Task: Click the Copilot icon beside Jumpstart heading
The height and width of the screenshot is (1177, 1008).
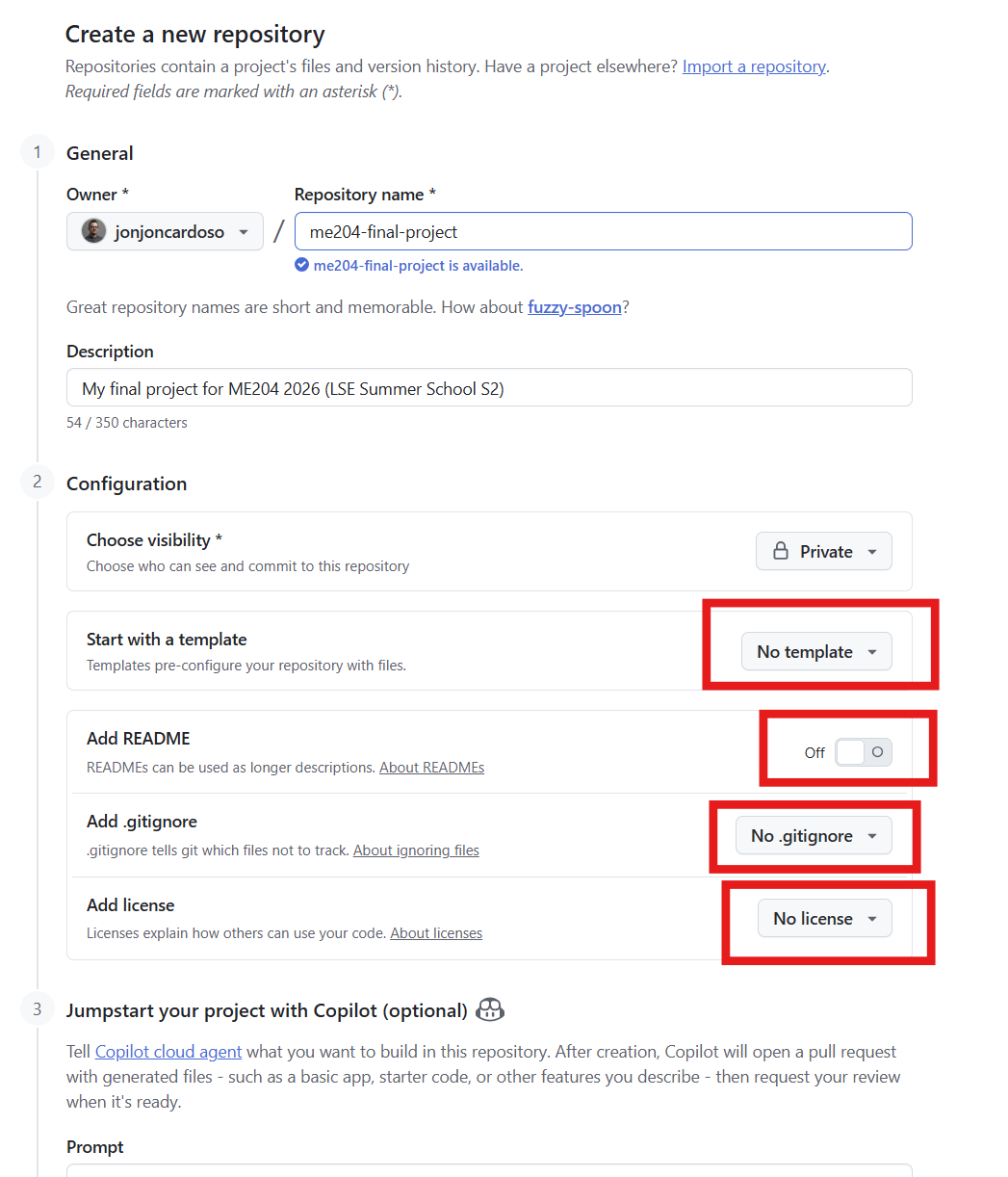Action: coord(490,1009)
